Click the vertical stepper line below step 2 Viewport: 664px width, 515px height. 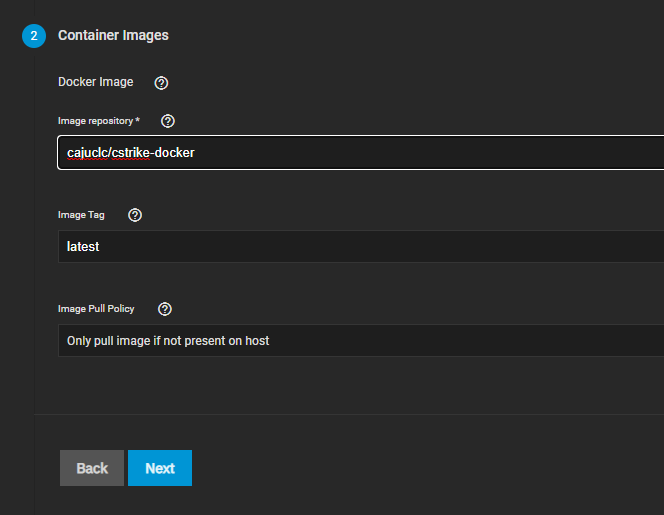(34, 250)
